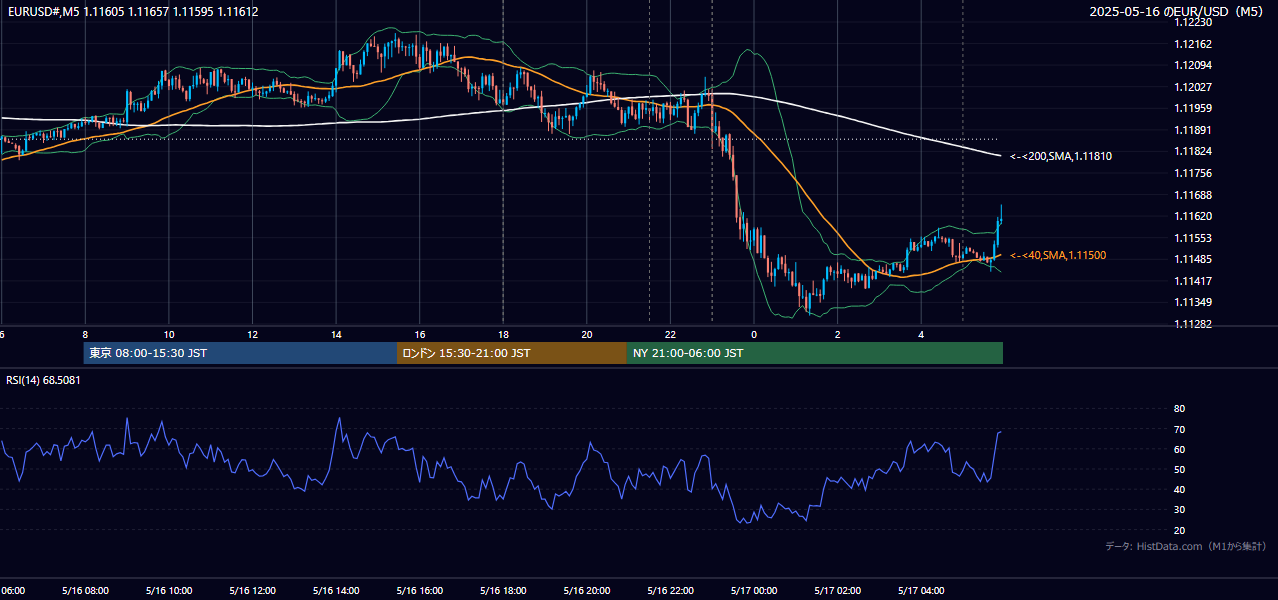Click the 1.11959 price axis label
1278x600 pixels.
point(1193,108)
